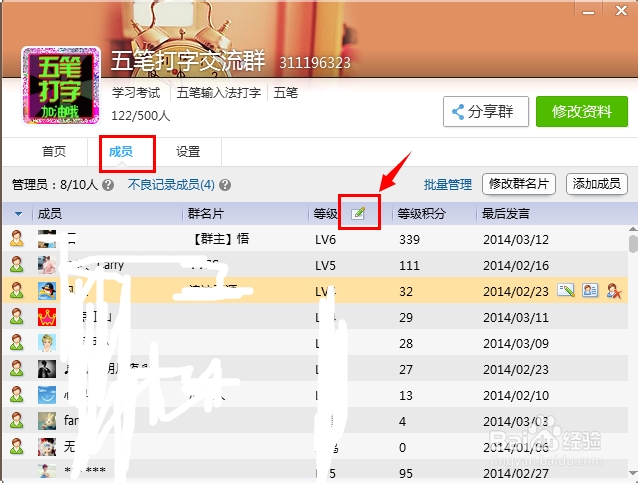638x483 pixels.
Task: Switch to the 成员 tab
Action: click(x=121, y=151)
